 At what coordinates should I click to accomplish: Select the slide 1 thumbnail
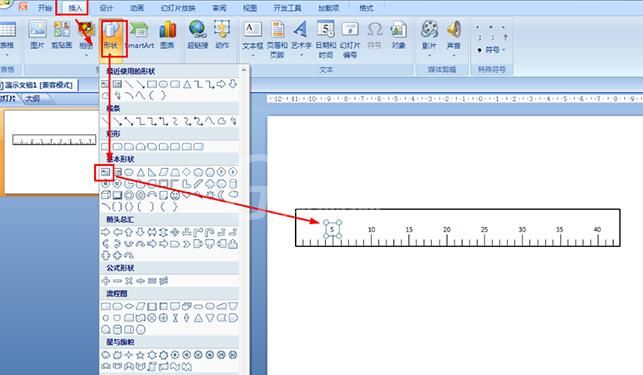coord(51,152)
